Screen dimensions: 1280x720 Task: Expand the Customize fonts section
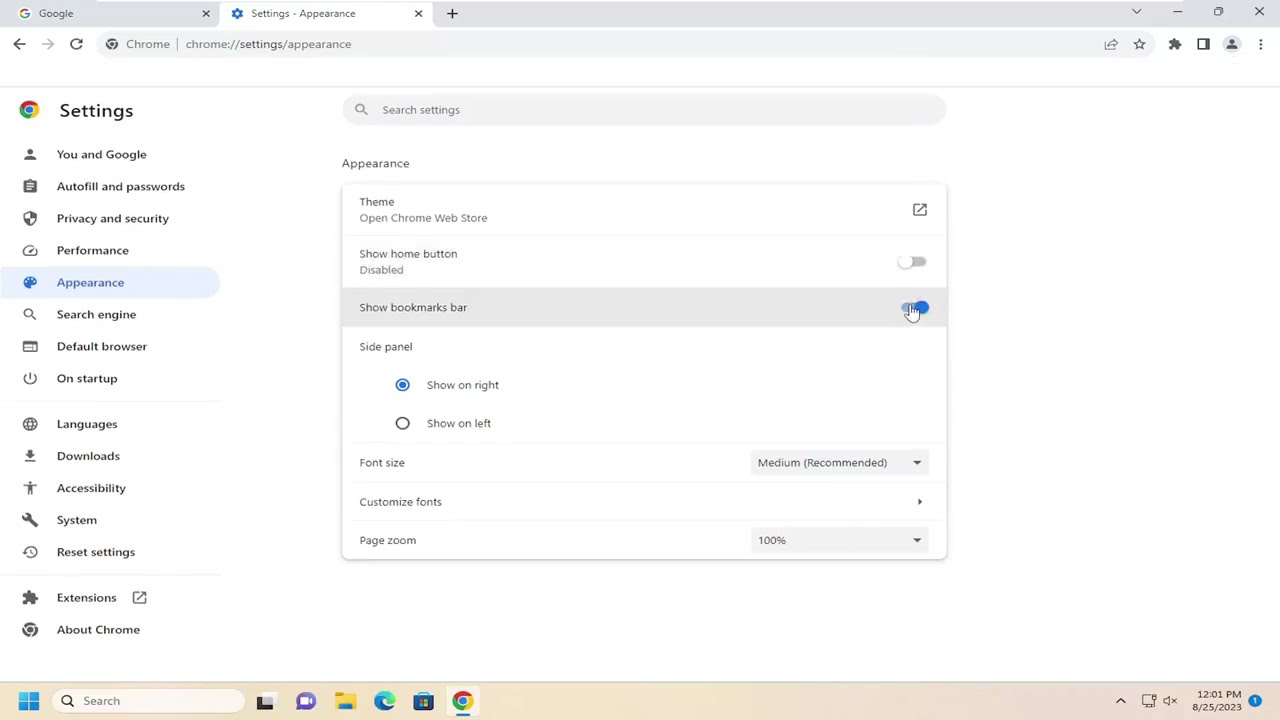644,502
